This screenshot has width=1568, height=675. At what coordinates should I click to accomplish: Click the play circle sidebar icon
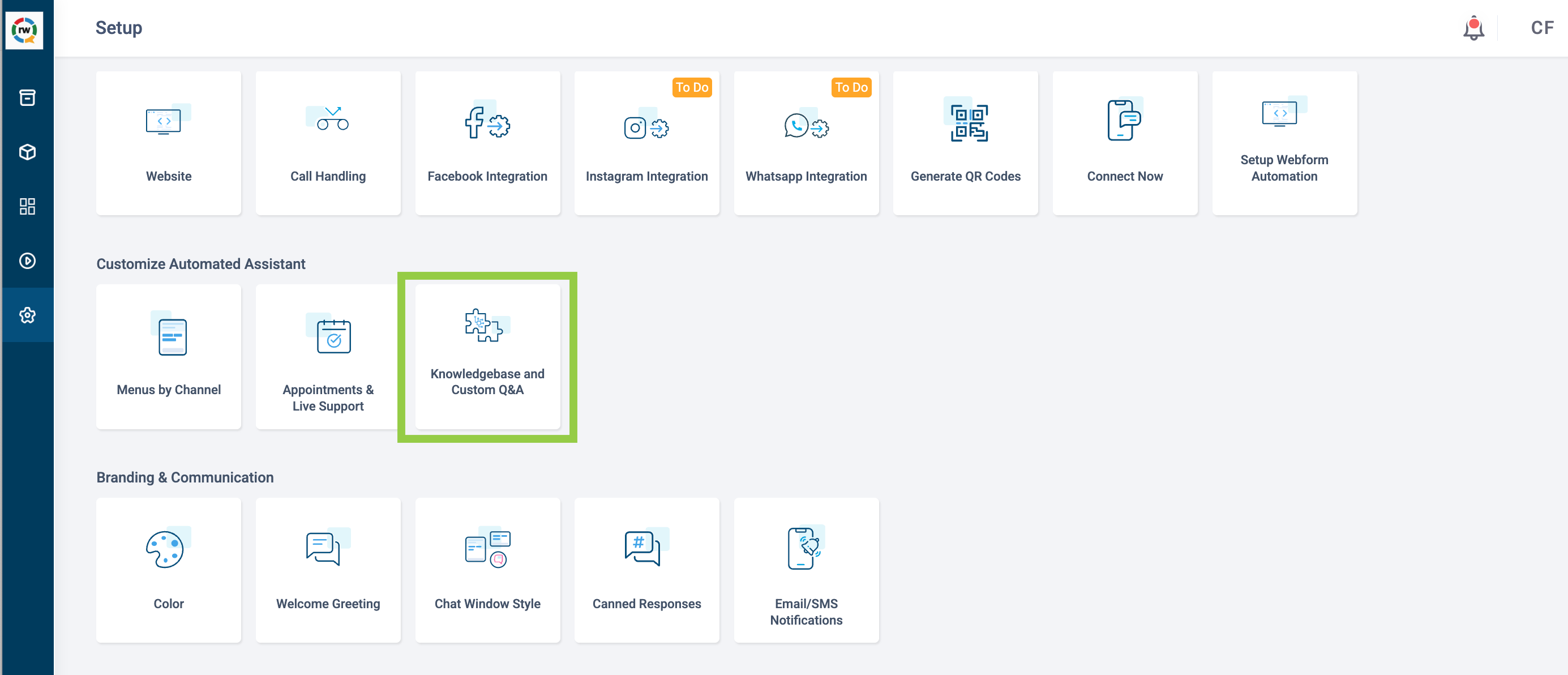pos(27,260)
